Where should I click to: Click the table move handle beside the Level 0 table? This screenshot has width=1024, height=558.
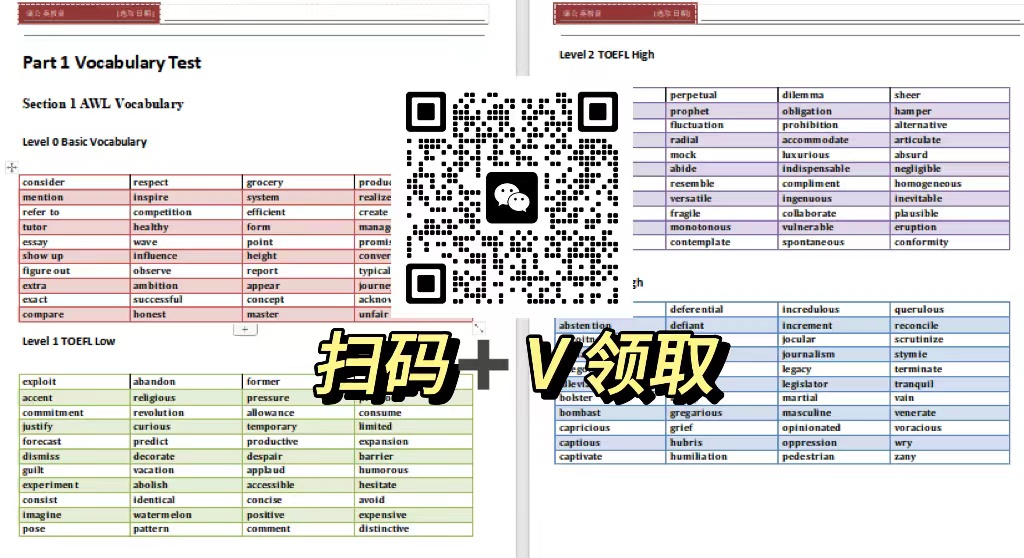(x=12, y=167)
